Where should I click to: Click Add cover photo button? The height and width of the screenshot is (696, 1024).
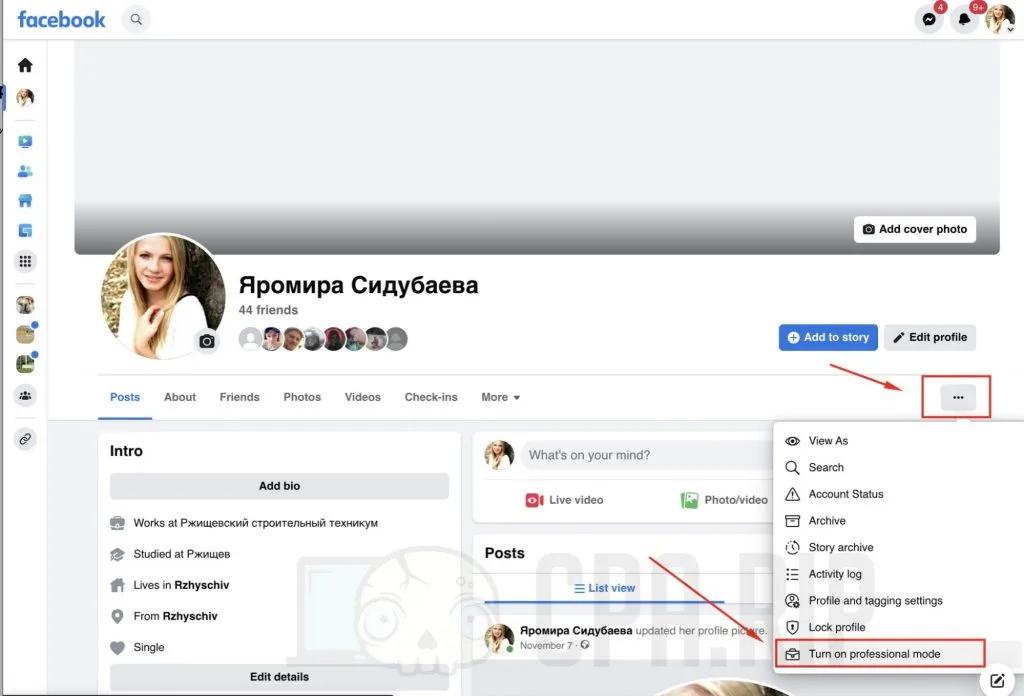[914, 229]
